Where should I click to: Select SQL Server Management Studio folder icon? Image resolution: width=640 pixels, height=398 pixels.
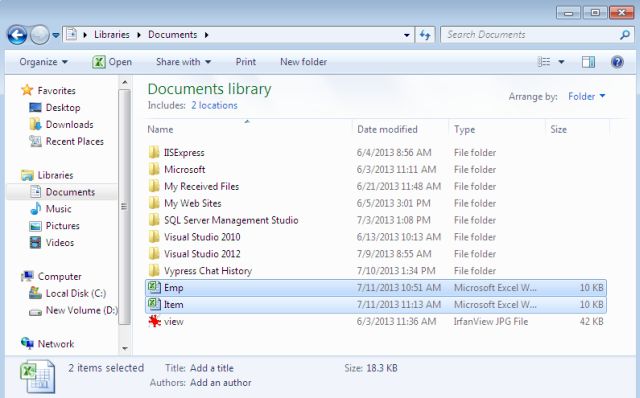pos(154,220)
